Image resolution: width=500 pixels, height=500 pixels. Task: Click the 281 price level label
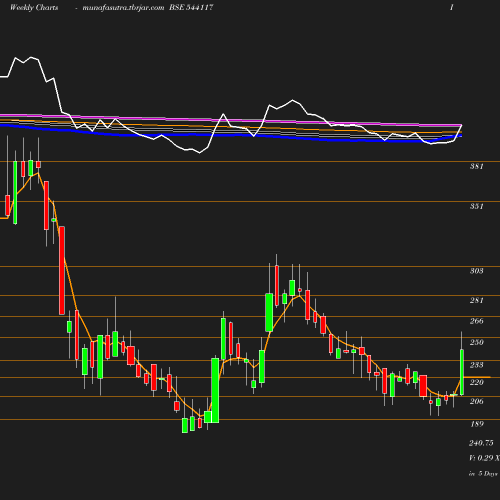pos(477,300)
